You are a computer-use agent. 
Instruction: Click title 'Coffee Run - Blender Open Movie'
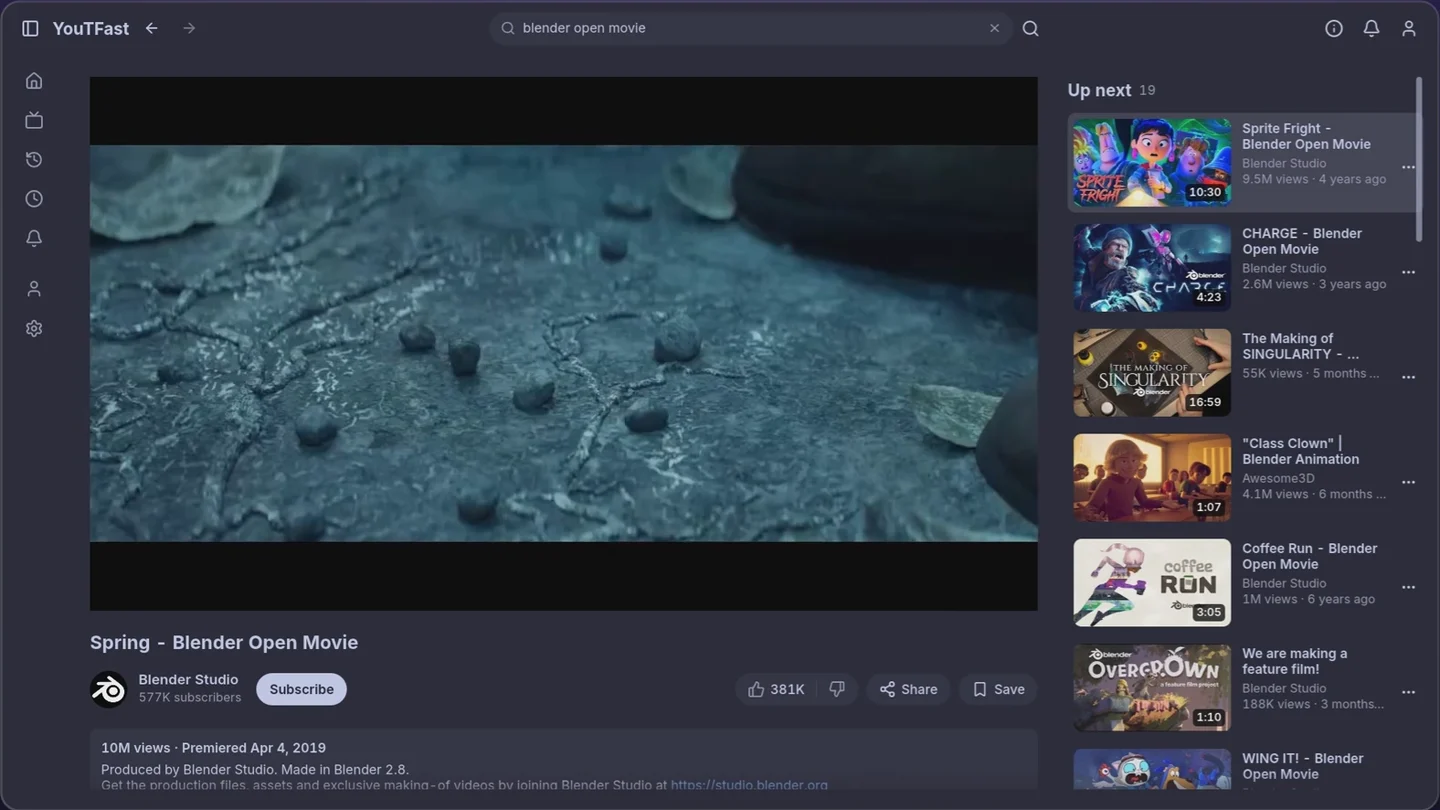pos(1309,556)
